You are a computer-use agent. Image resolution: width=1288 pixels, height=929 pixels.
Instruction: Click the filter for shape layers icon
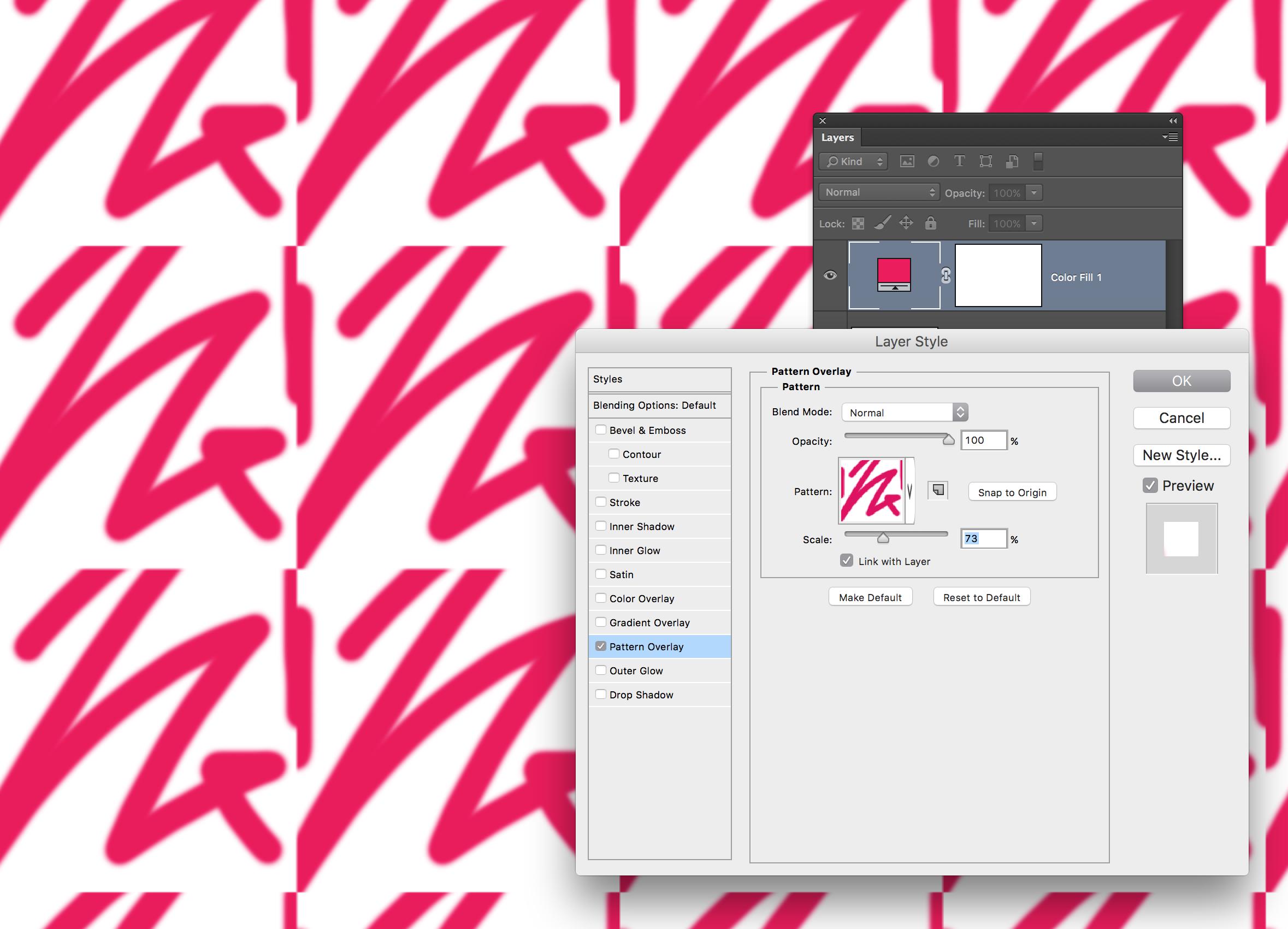click(986, 161)
